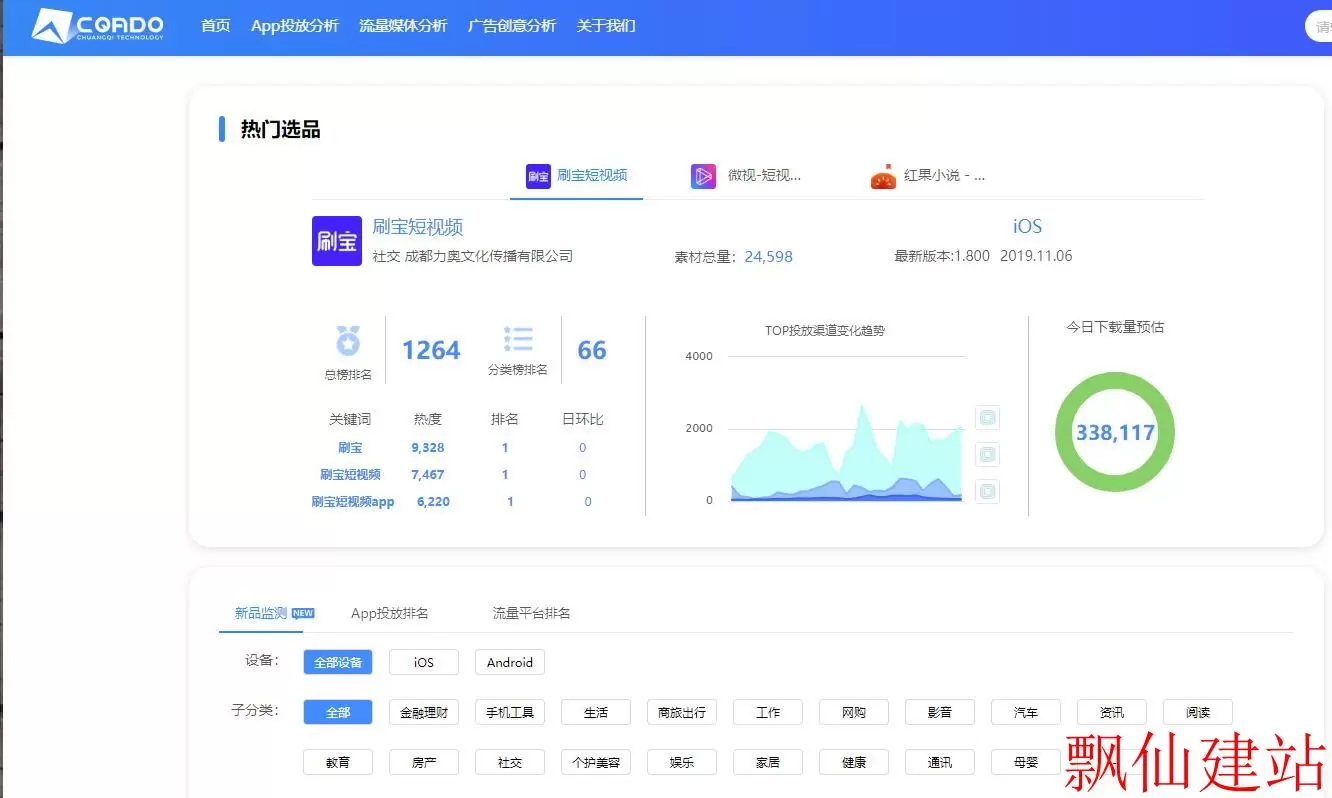This screenshot has height=798, width=1332.
Task: Filter by 社交 subcategory
Action: point(510,762)
